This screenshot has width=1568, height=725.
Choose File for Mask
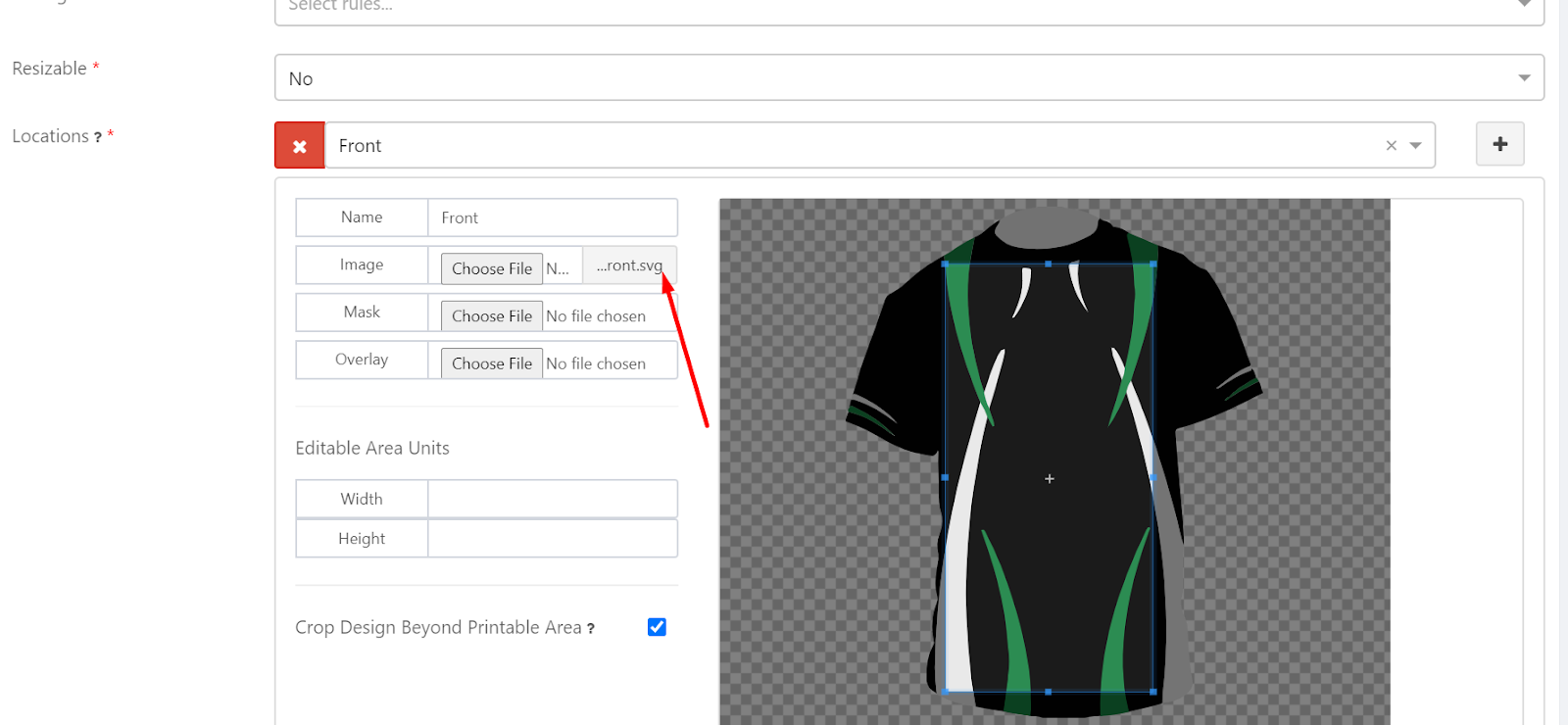(x=492, y=315)
